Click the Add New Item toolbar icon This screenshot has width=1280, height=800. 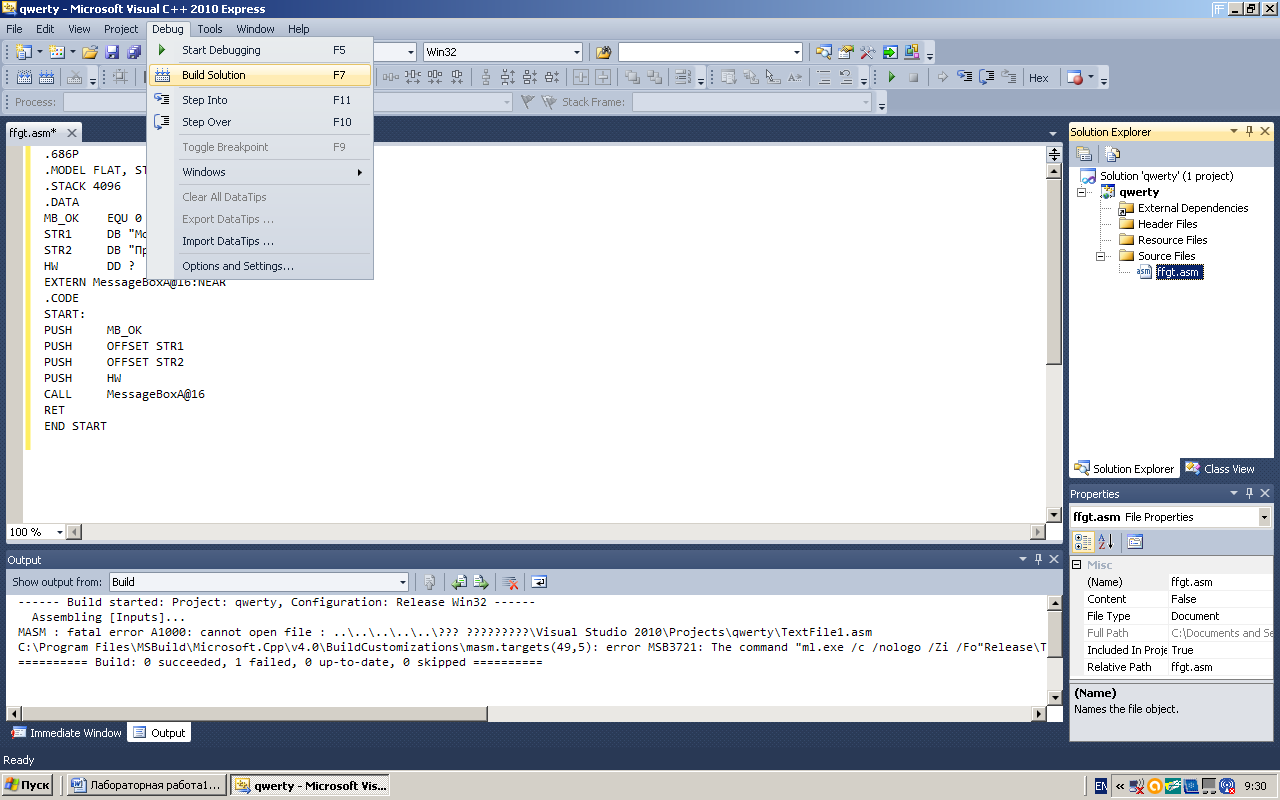coord(57,52)
